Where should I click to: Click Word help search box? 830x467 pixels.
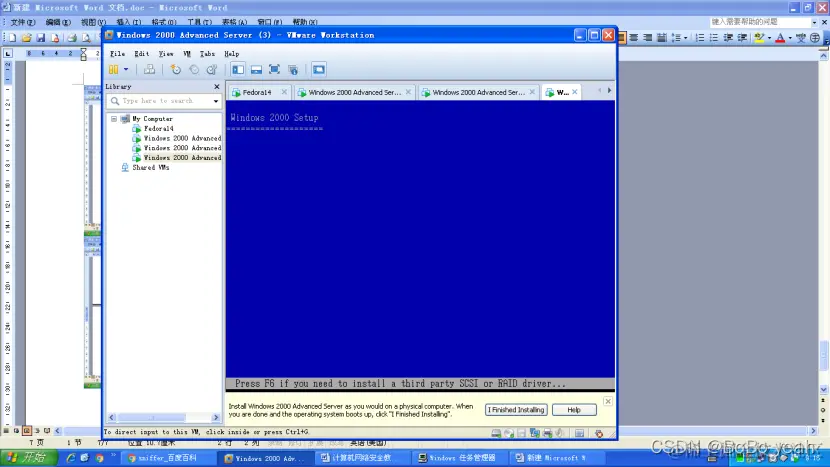760,22
